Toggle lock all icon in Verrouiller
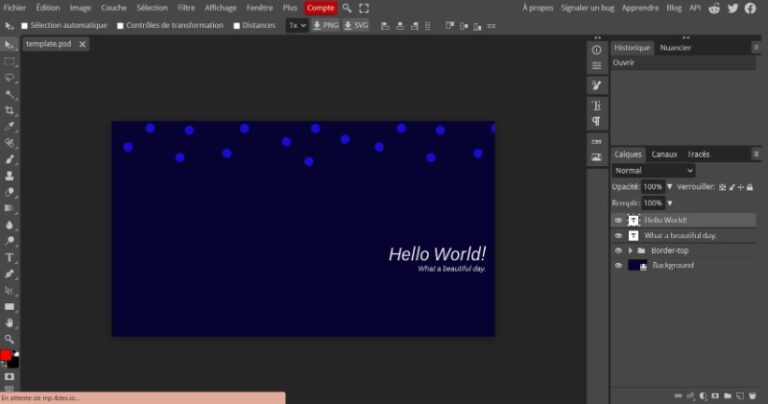This screenshot has width=768, height=404. pos(750,187)
